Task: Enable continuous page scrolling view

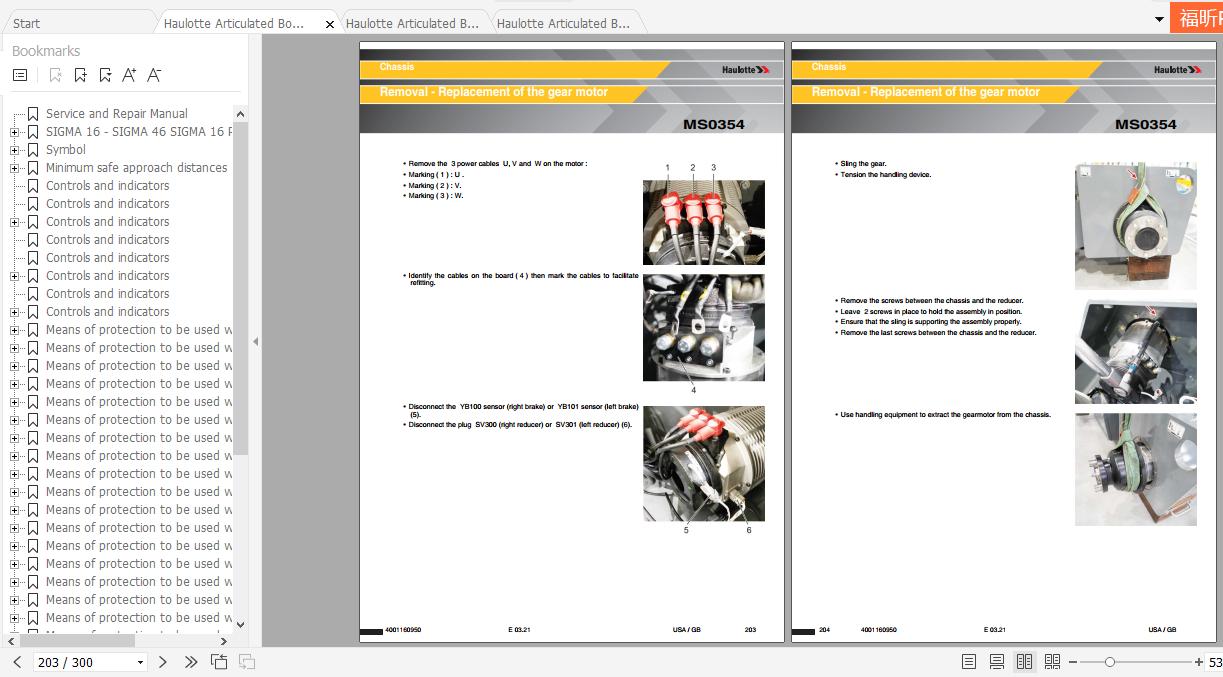Action: [x=997, y=662]
